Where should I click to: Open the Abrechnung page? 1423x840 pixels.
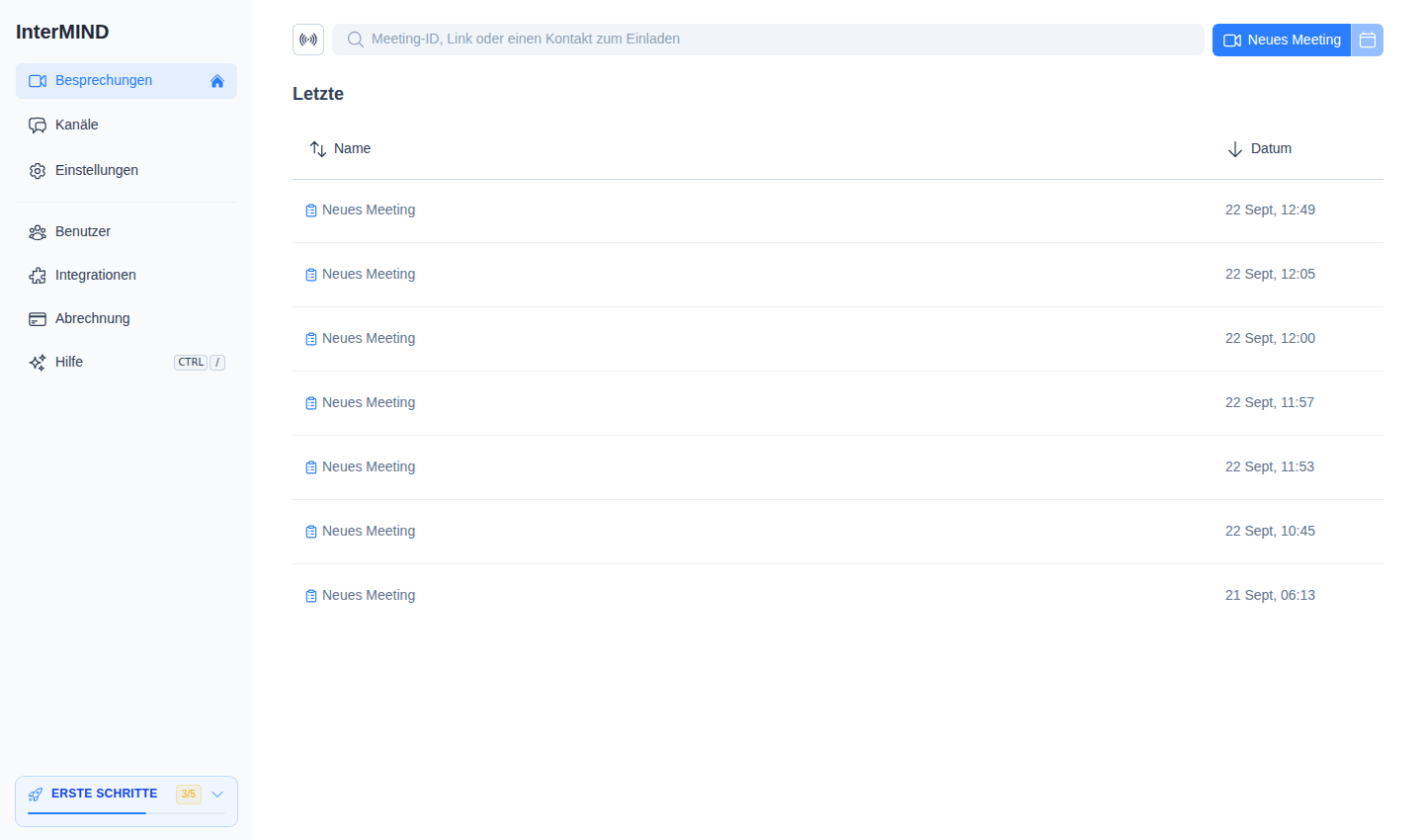[126, 319]
